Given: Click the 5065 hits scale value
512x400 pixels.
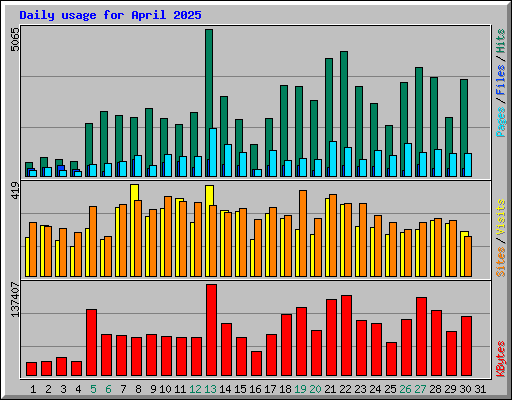Looking at the screenshot, I should click(x=15, y=39).
